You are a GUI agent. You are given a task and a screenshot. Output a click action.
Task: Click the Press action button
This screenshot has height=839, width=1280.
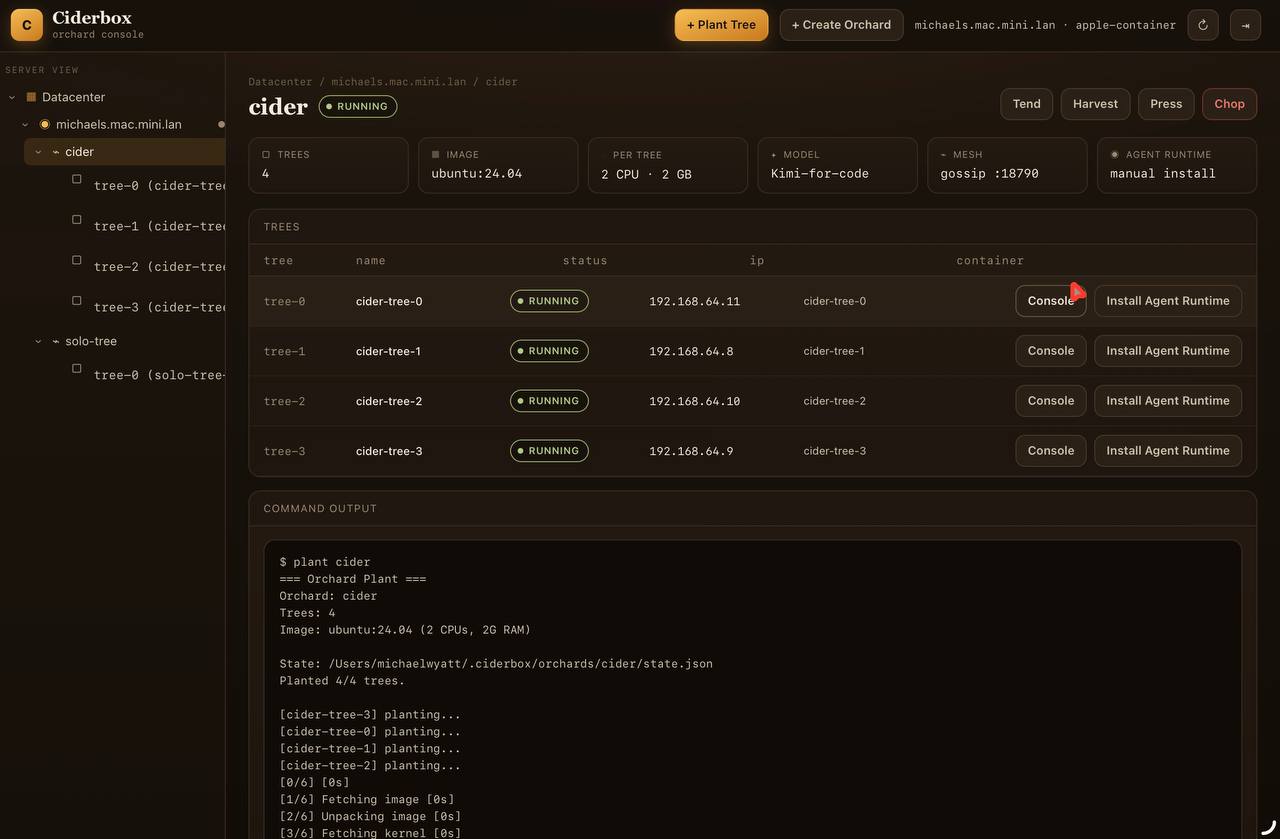1166,104
